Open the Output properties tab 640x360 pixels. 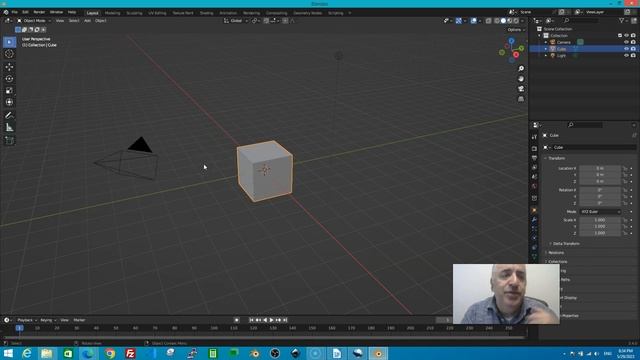[534, 158]
